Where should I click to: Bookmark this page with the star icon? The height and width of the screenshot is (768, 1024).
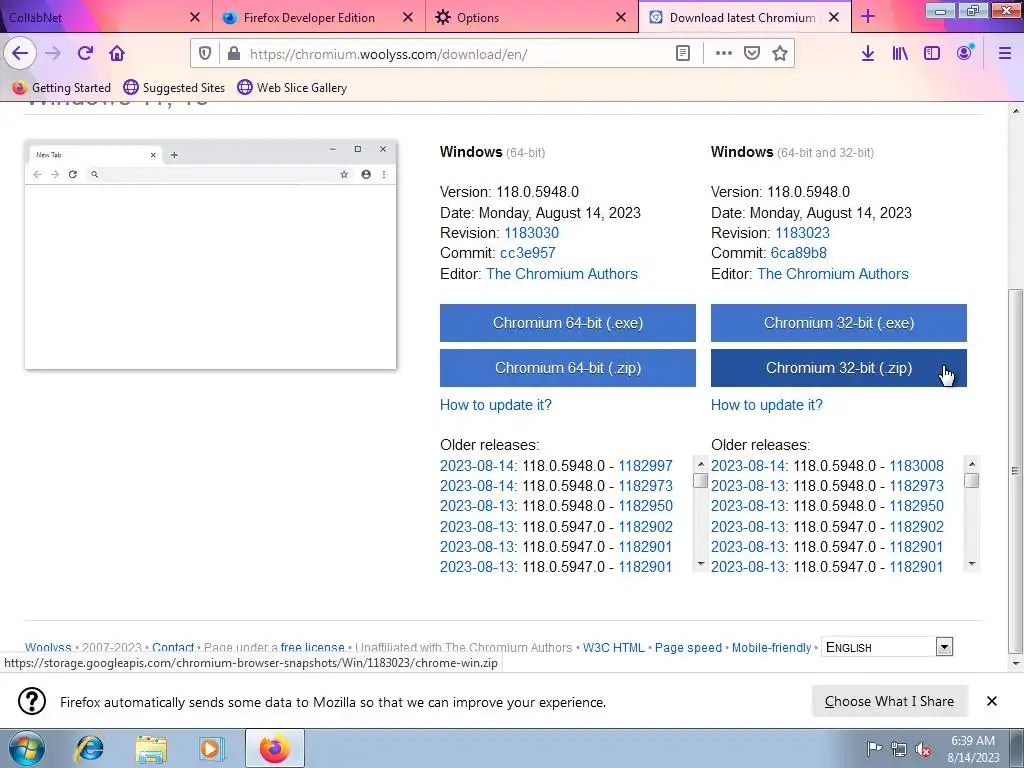780,54
